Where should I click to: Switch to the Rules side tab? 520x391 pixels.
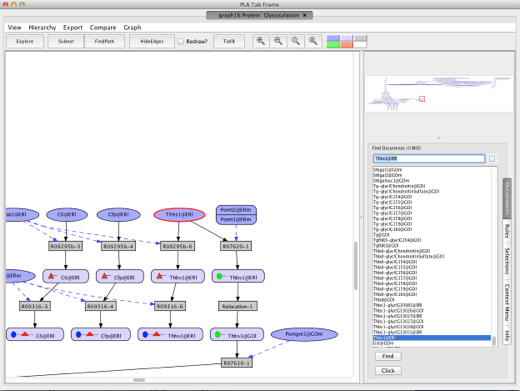(507, 231)
